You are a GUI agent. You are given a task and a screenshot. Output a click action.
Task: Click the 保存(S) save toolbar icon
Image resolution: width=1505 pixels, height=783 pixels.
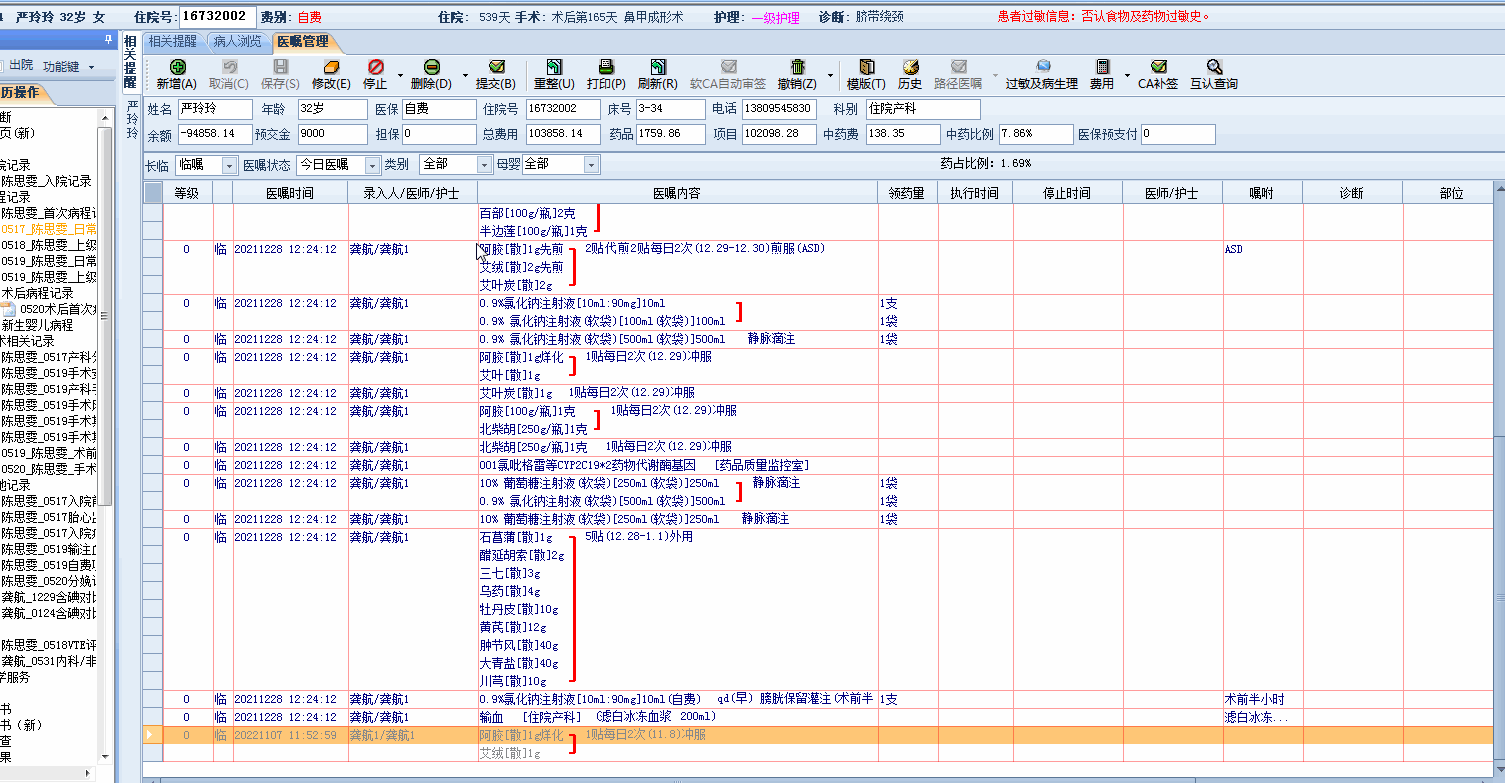tap(280, 67)
